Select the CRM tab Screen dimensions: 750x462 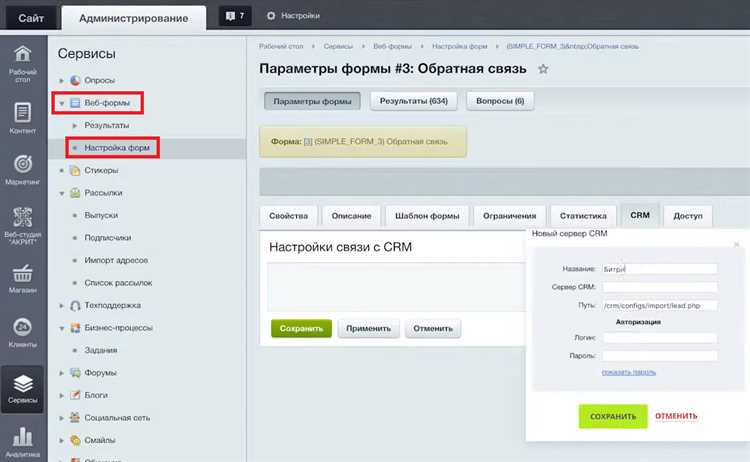pos(640,215)
